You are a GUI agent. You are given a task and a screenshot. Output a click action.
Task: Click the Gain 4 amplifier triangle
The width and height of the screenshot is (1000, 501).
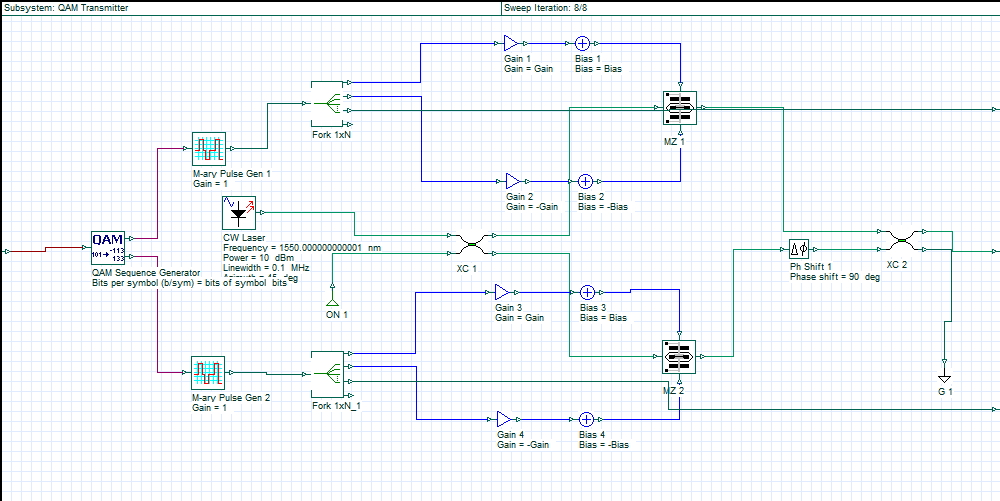505,419
